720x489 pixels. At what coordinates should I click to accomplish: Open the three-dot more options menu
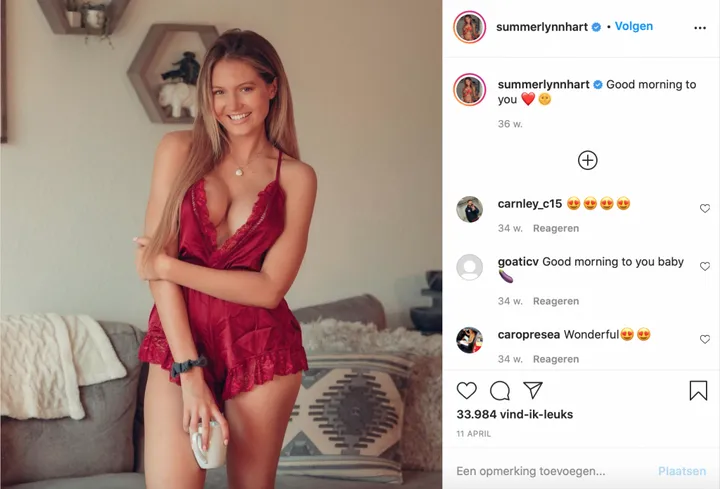tap(700, 28)
